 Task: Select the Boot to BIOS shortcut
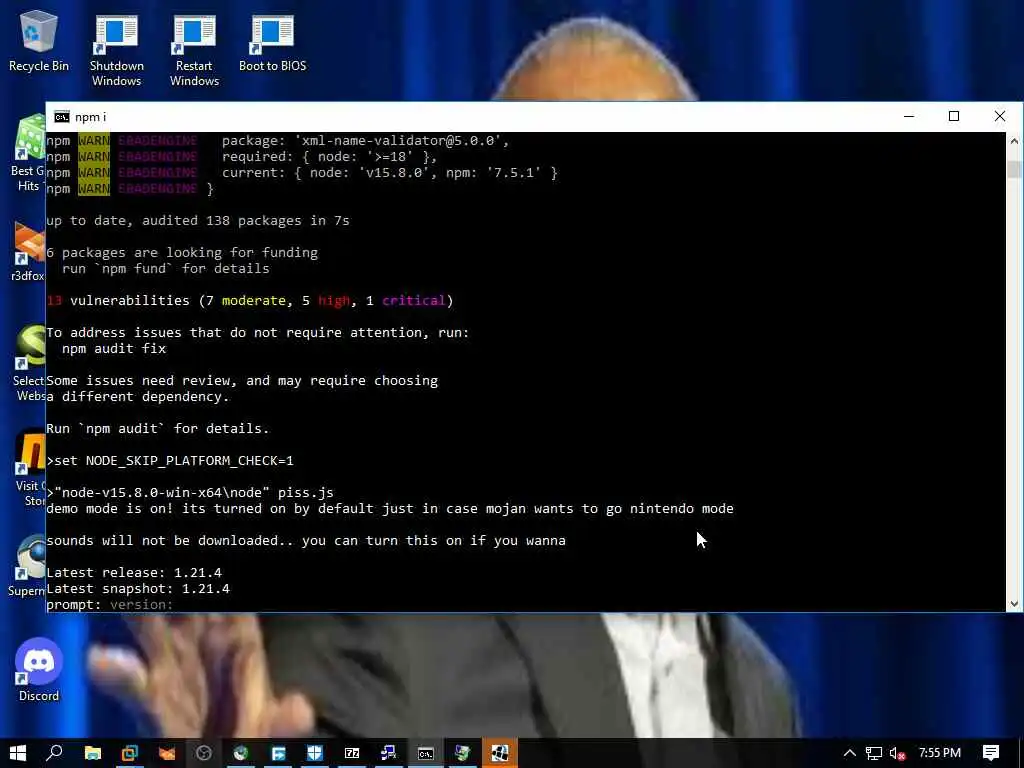[272, 42]
